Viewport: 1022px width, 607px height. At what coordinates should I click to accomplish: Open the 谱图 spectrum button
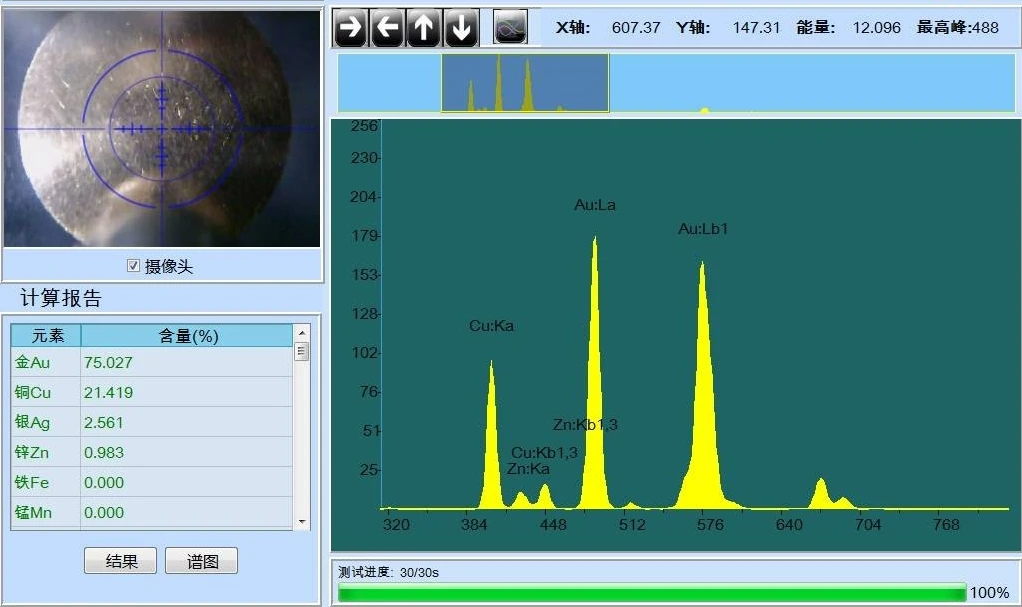pos(202,561)
